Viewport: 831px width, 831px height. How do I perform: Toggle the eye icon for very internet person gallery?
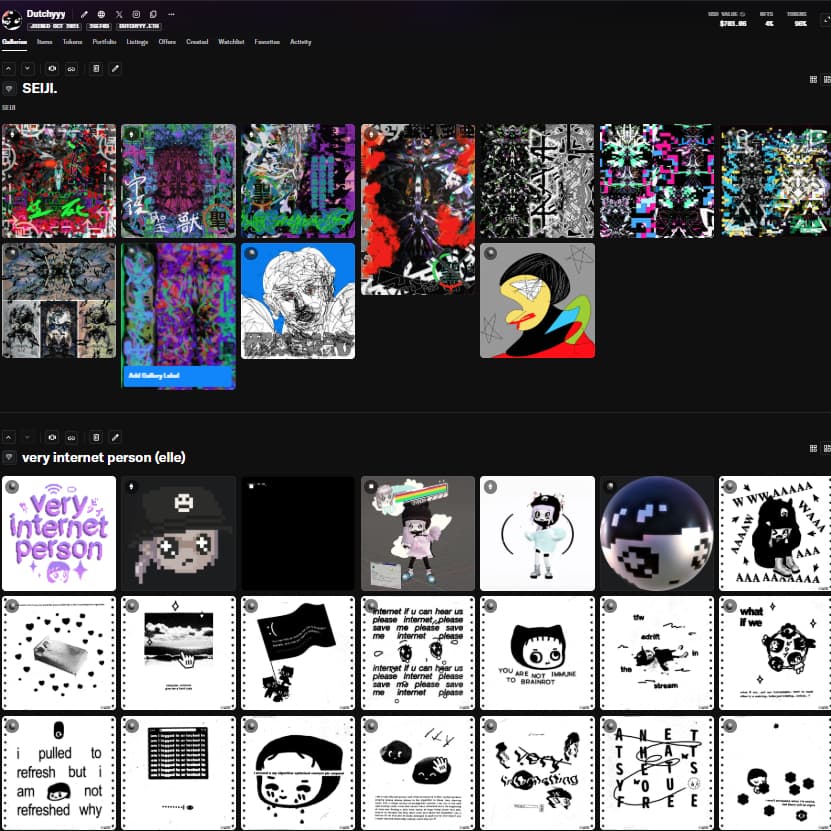coord(52,437)
